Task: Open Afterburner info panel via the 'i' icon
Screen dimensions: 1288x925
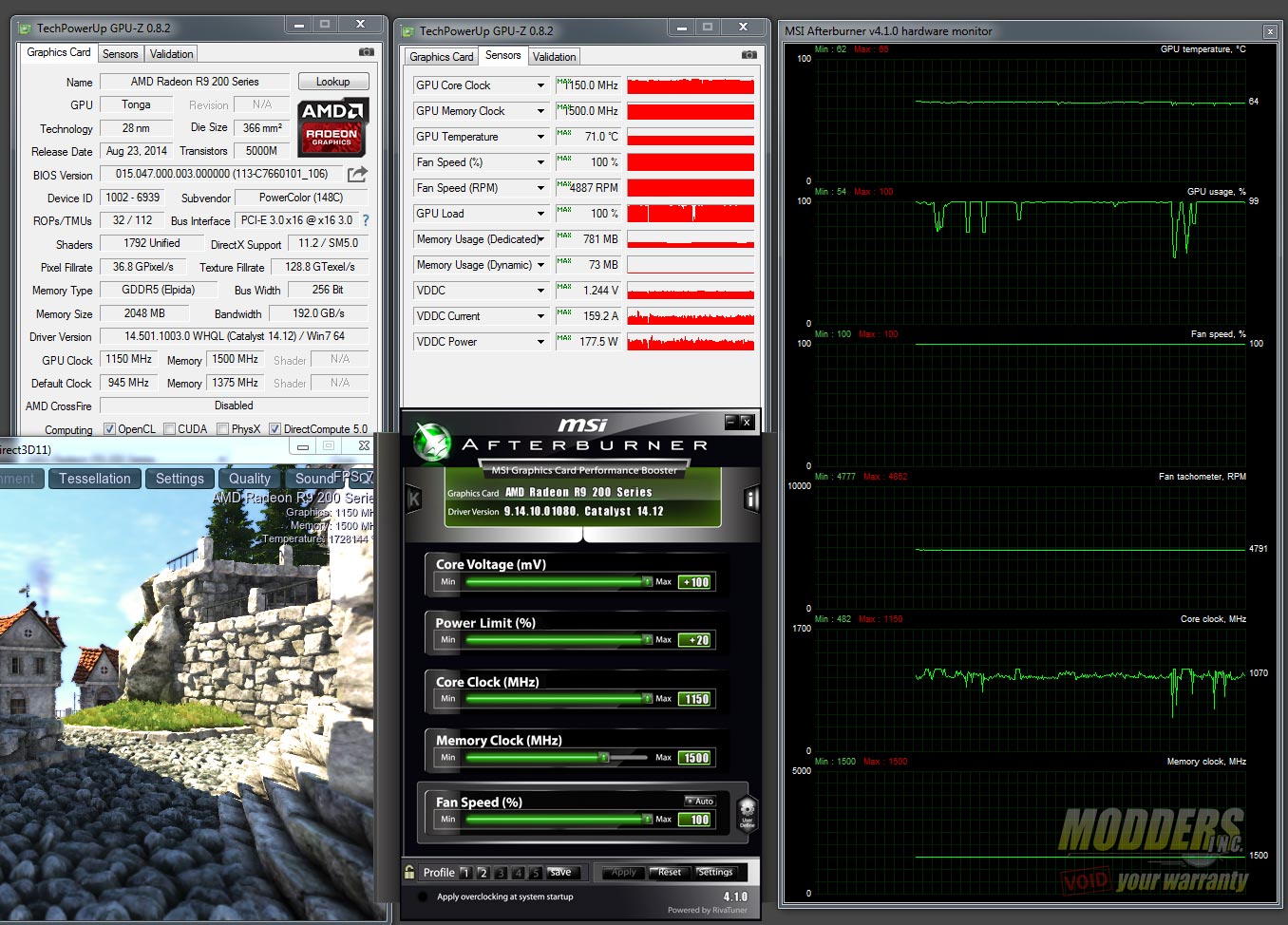Action: click(x=751, y=499)
